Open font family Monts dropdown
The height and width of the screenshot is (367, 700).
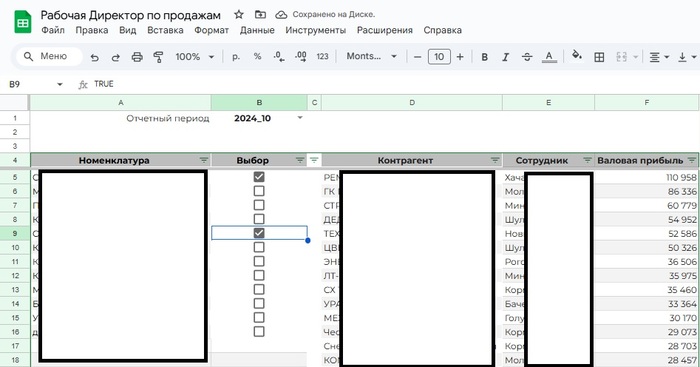tap(371, 57)
